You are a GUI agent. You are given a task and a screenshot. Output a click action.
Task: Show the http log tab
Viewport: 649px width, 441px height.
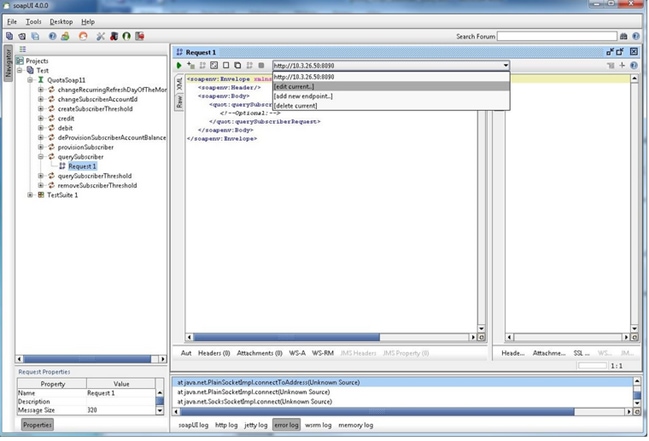pyautogui.click(x=226, y=425)
